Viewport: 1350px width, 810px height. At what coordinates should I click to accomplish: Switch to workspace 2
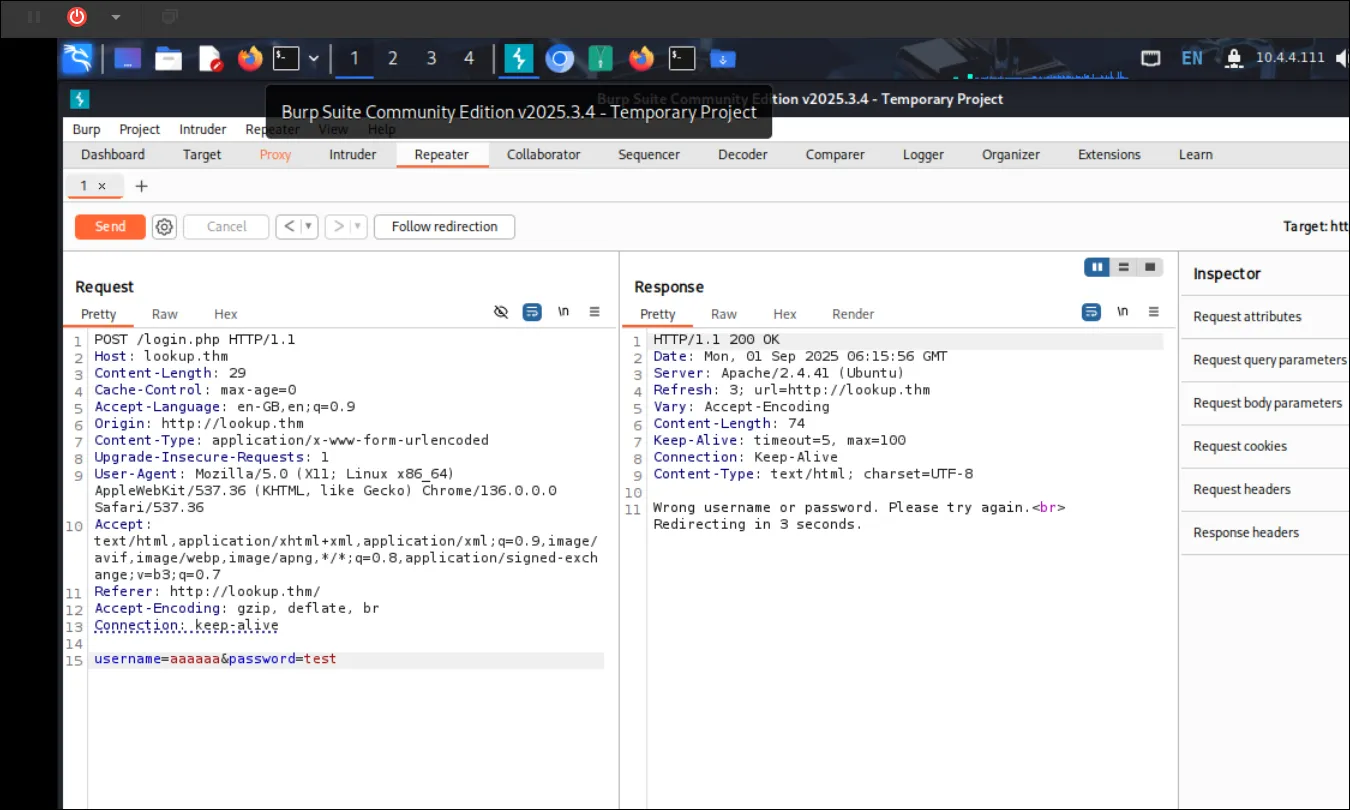(x=392, y=59)
